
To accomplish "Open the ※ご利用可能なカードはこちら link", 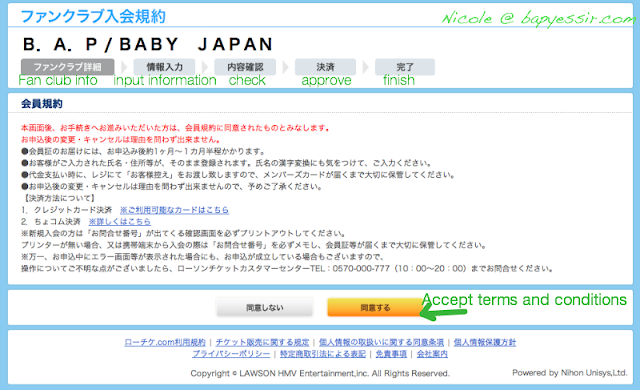I will (174, 210).
